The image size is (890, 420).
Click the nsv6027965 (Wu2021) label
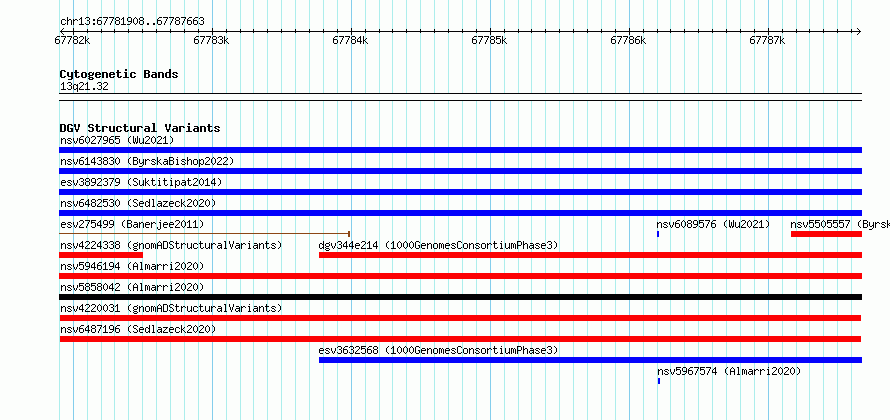[117, 140]
